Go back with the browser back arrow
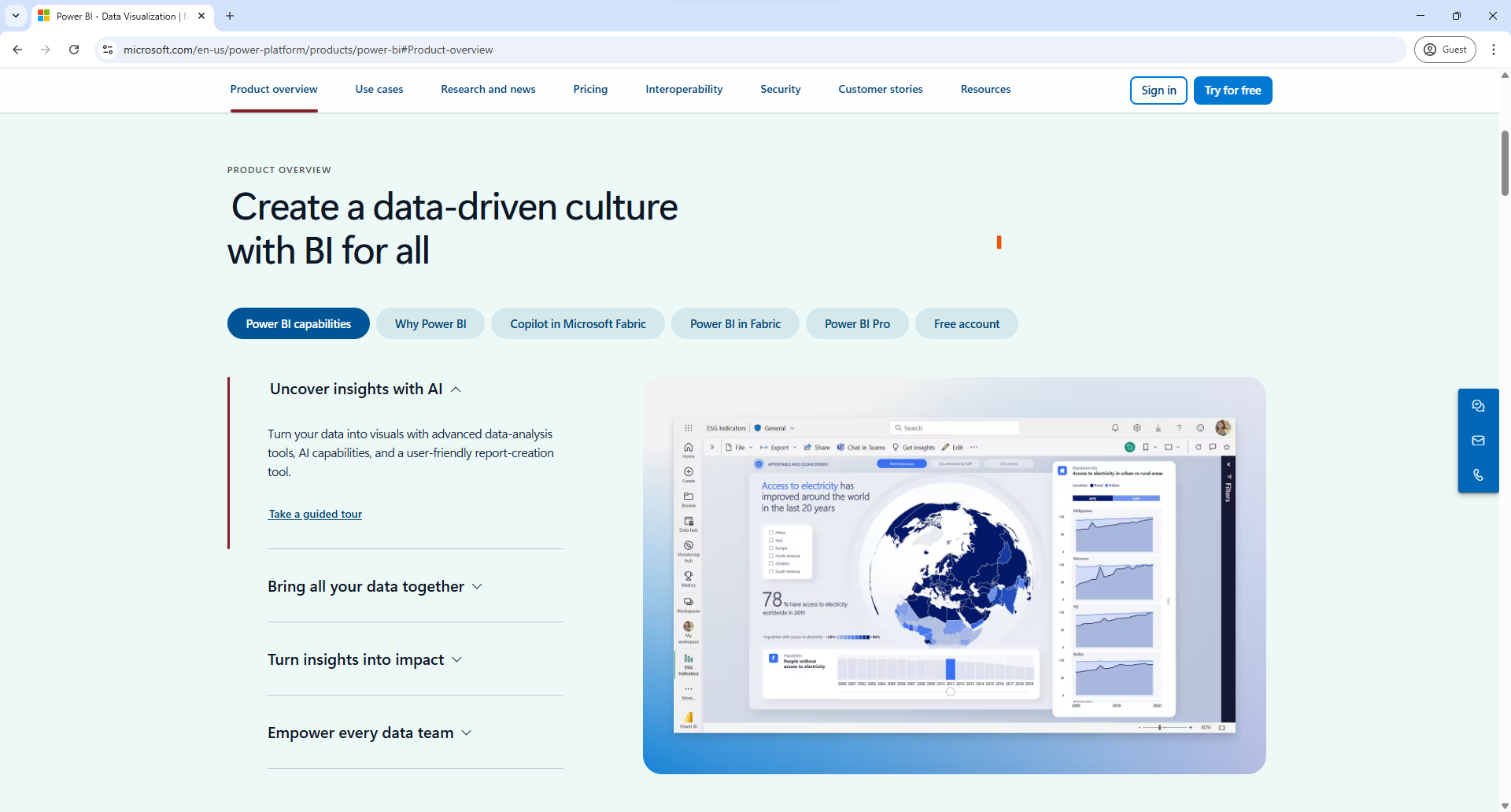Viewport: 1511px width, 812px height. tap(17, 50)
